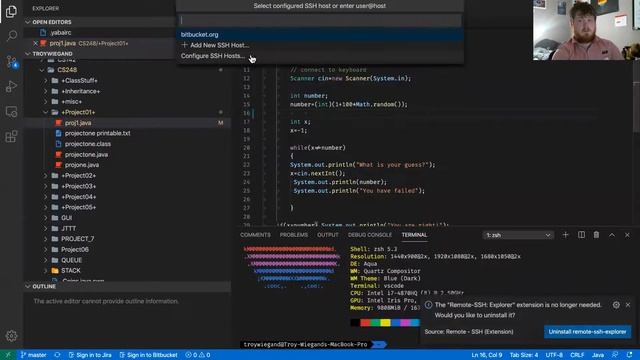Expand the +Project04+ folder
640x360 pixels.
tap(46, 197)
